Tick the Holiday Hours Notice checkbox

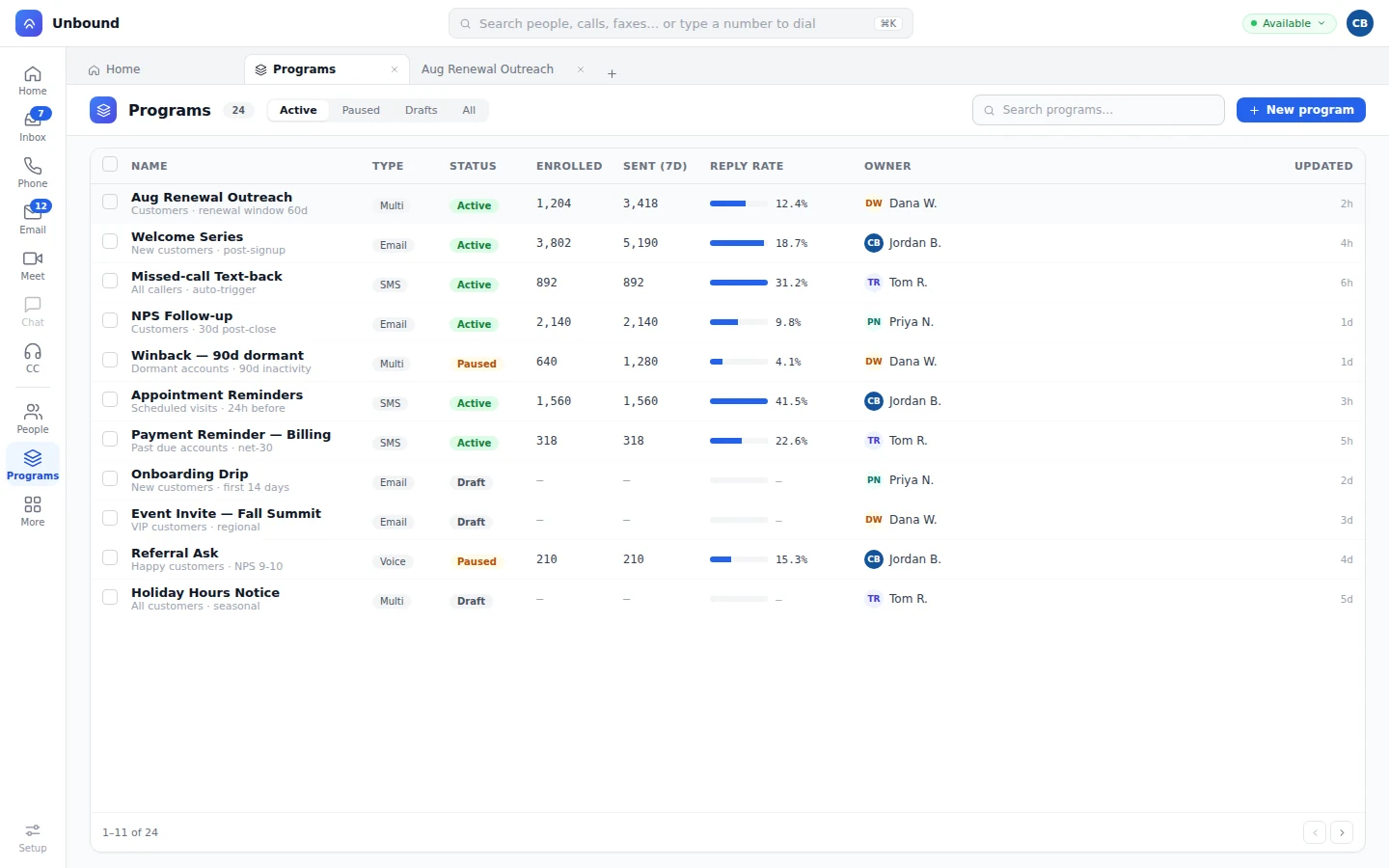pos(110,597)
